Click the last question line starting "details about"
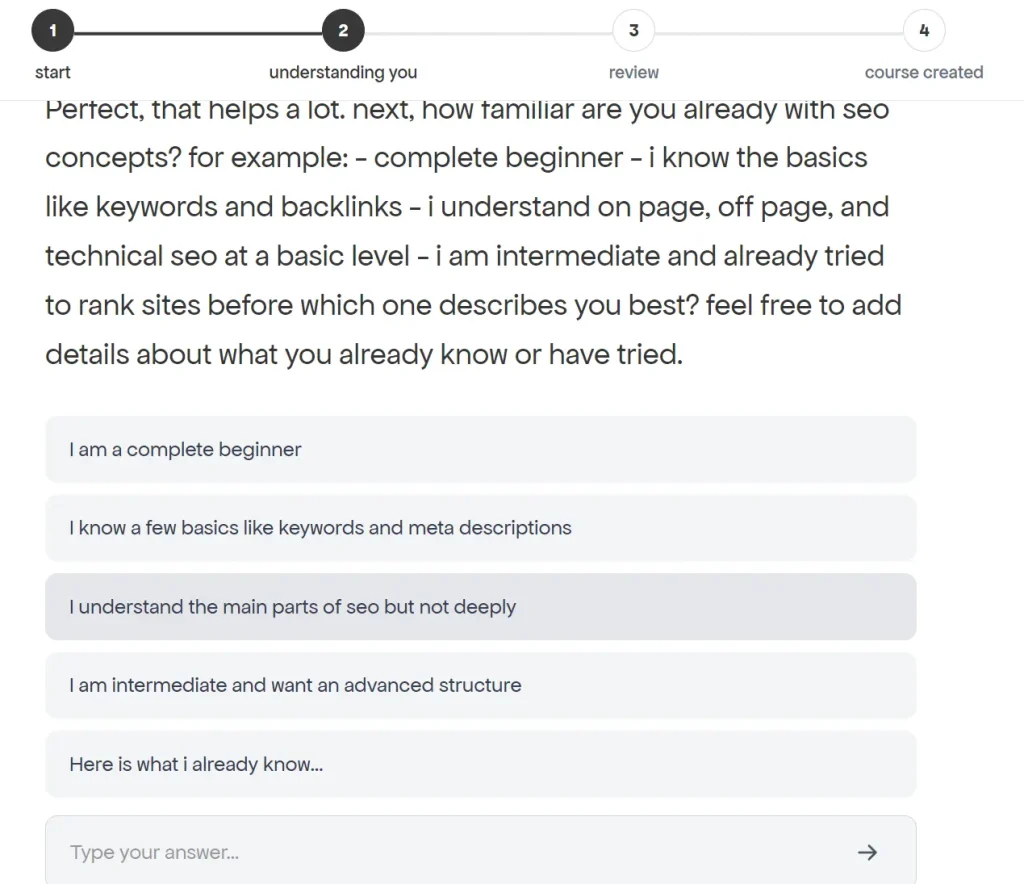This screenshot has height=884, width=1024. click(x=364, y=354)
